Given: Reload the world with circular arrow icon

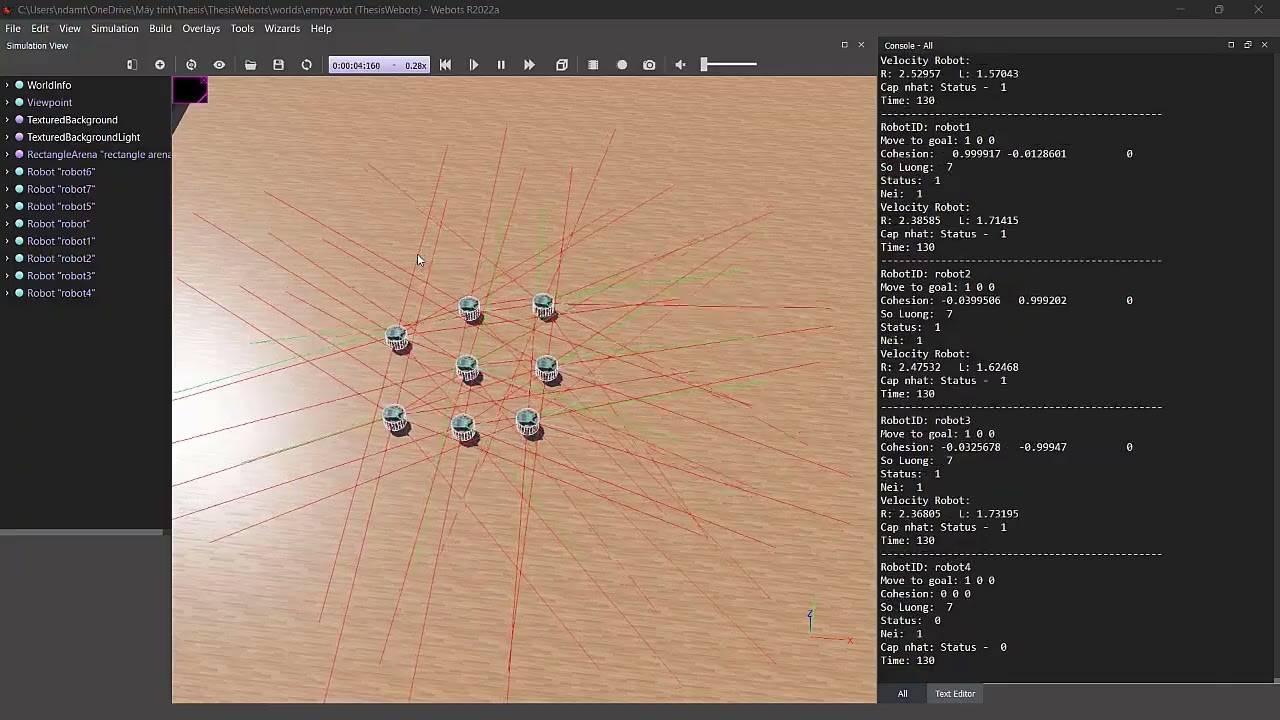Looking at the screenshot, I should tap(307, 65).
